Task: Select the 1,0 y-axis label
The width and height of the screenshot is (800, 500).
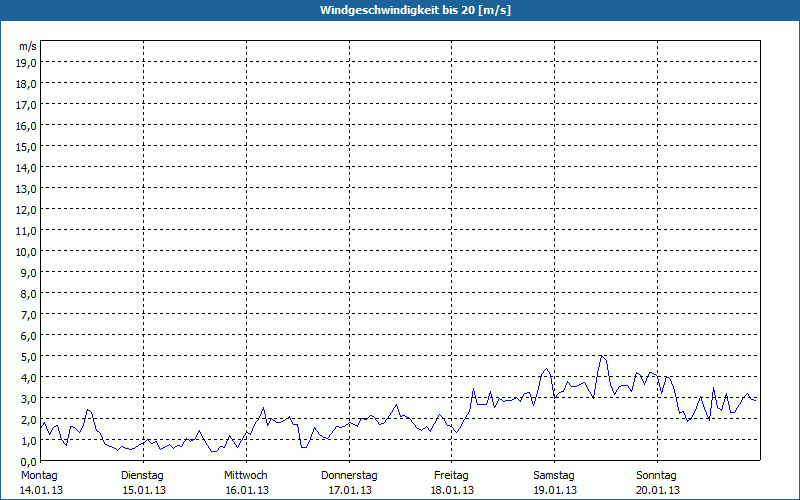Action: tap(28, 441)
